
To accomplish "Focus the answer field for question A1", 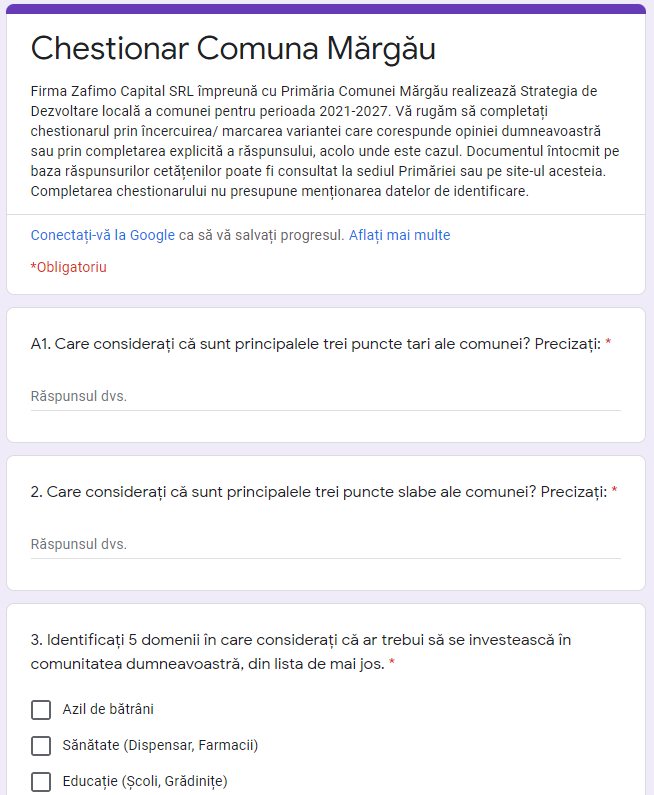I will pos(325,396).
